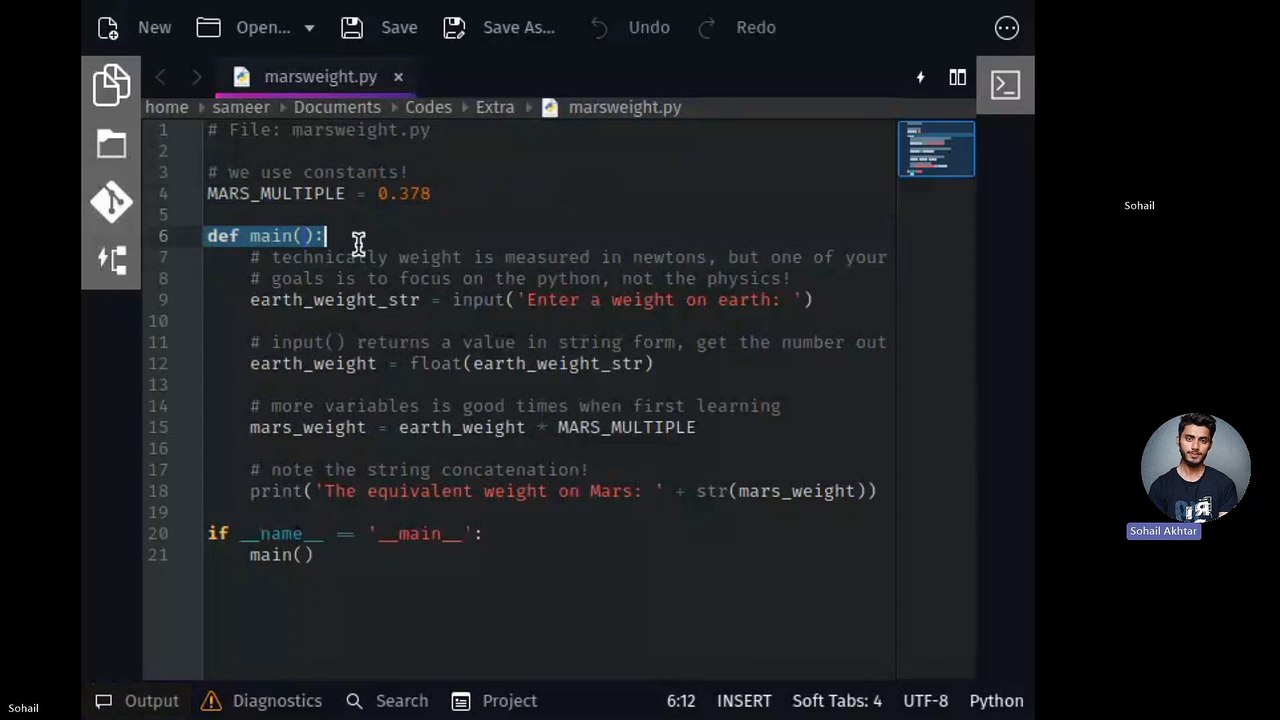This screenshot has width=1280, height=720.
Task: Click the 'main()' call on line 21
Action: click(x=281, y=555)
